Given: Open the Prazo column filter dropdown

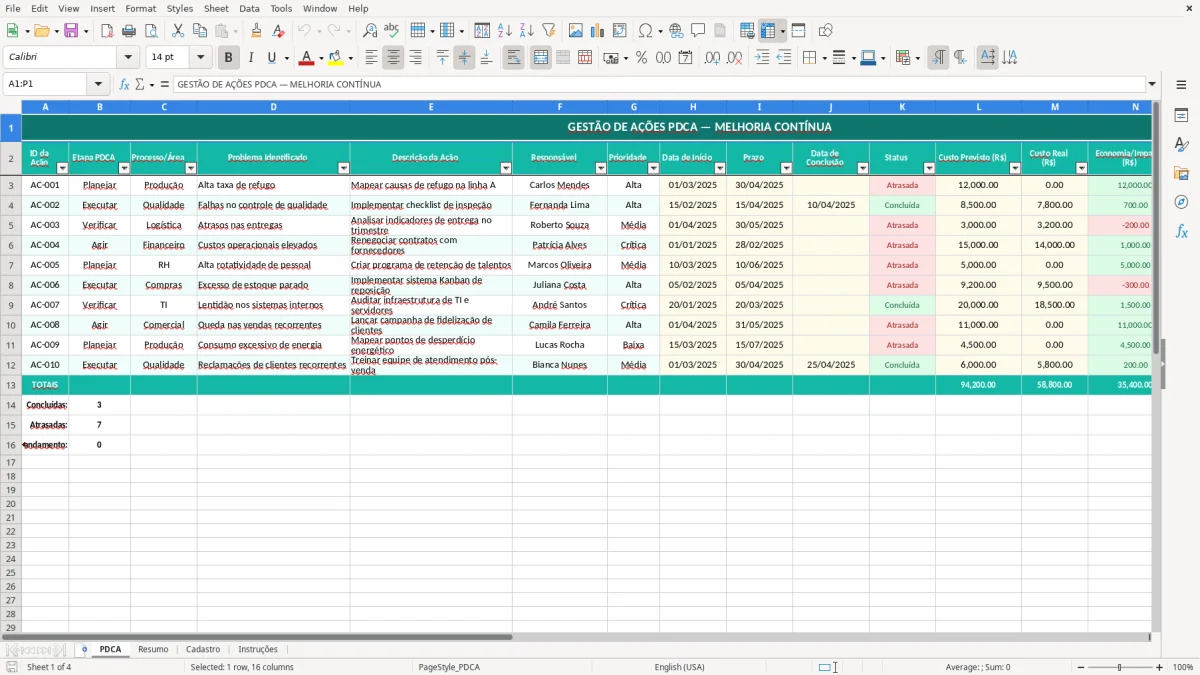Looking at the screenshot, I should (x=786, y=168).
